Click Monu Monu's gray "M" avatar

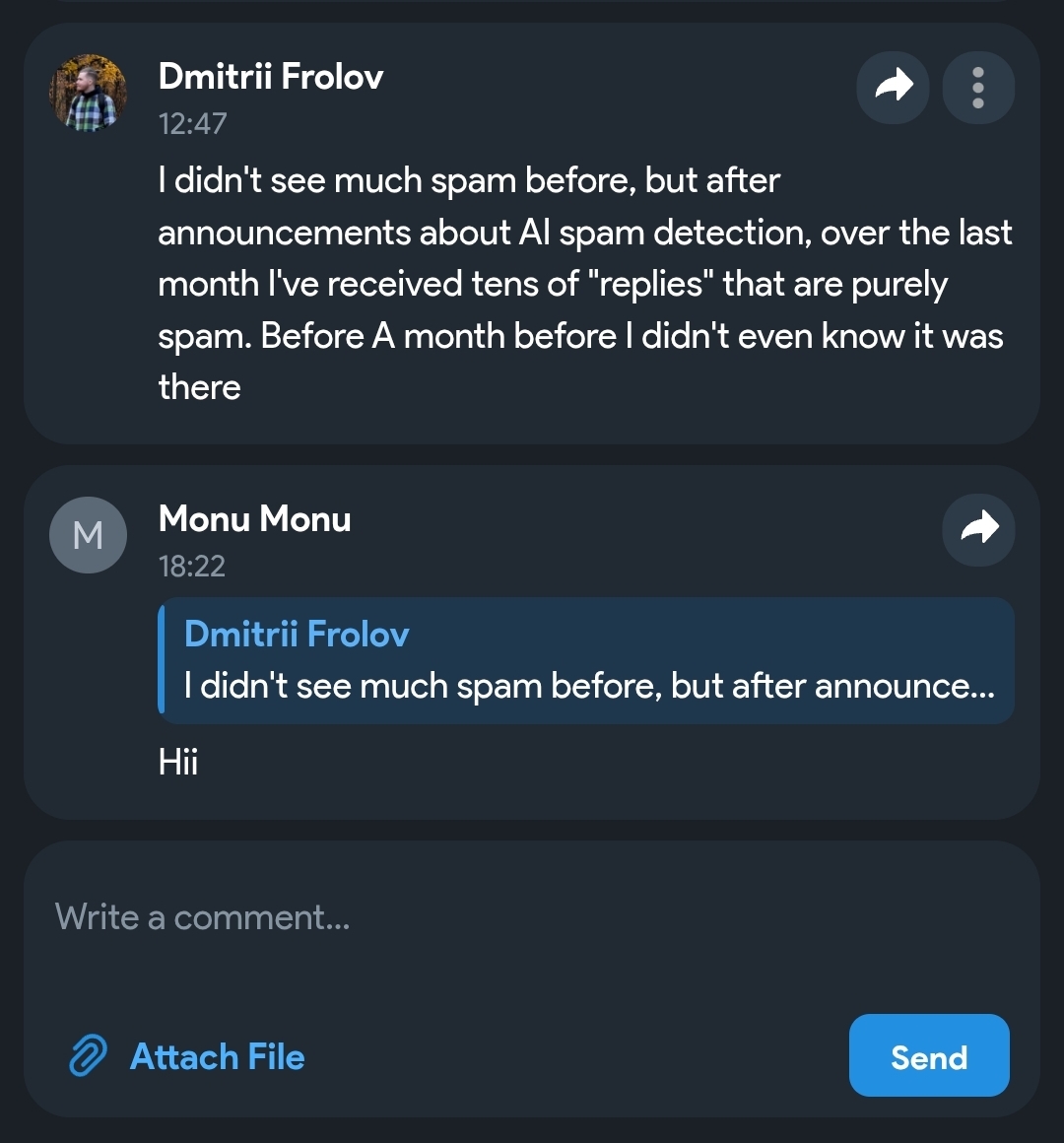click(88, 535)
